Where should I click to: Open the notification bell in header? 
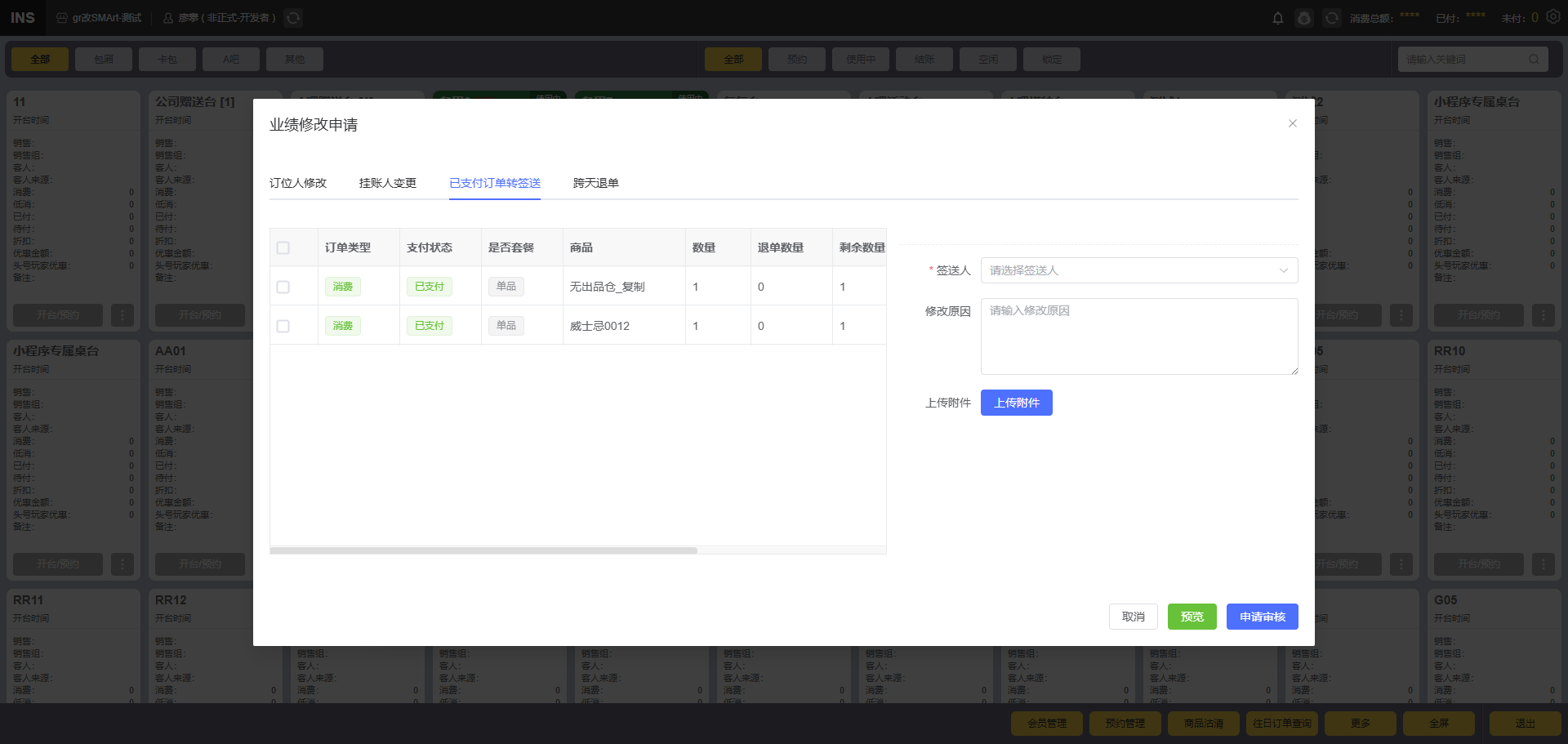coord(1278,18)
